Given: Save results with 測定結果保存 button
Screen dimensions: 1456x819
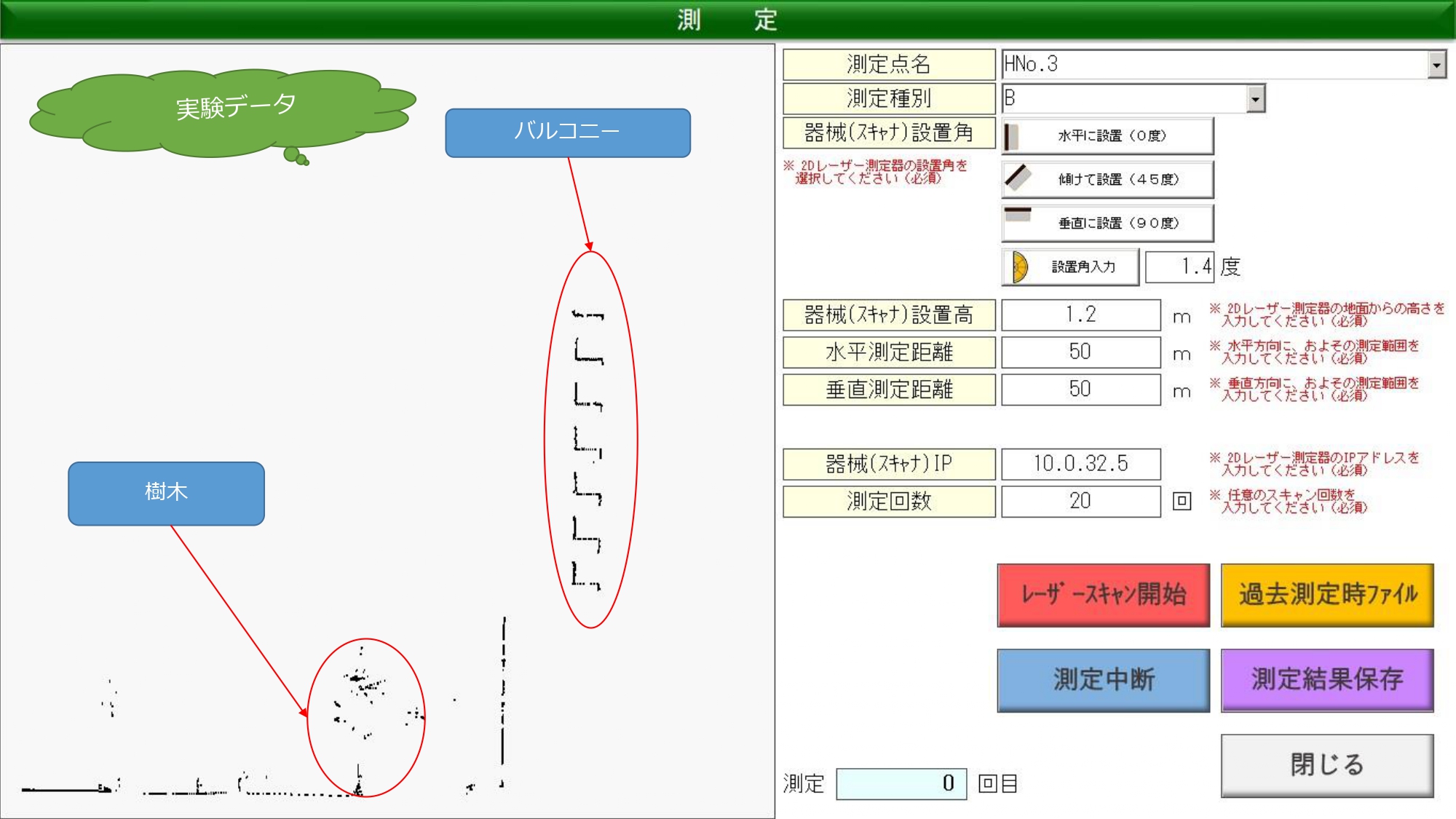Looking at the screenshot, I should point(1326,680).
